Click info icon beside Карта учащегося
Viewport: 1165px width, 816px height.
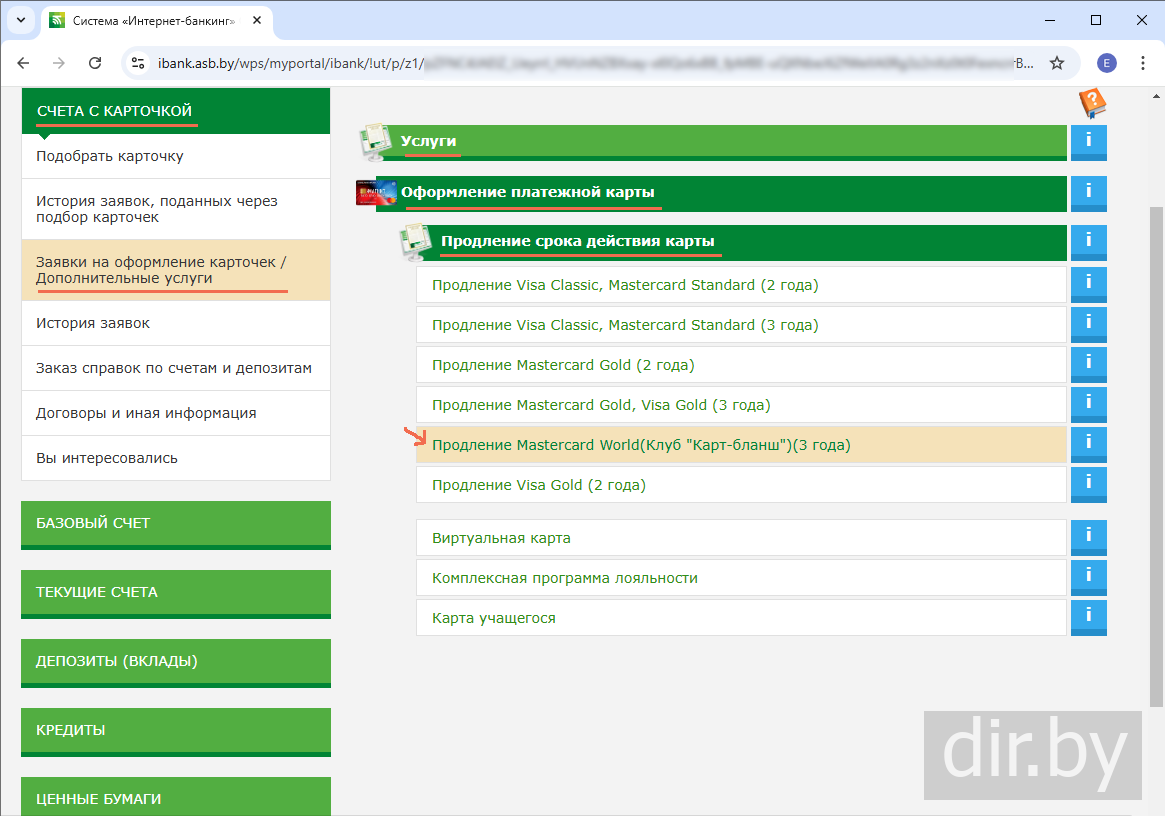1088,617
